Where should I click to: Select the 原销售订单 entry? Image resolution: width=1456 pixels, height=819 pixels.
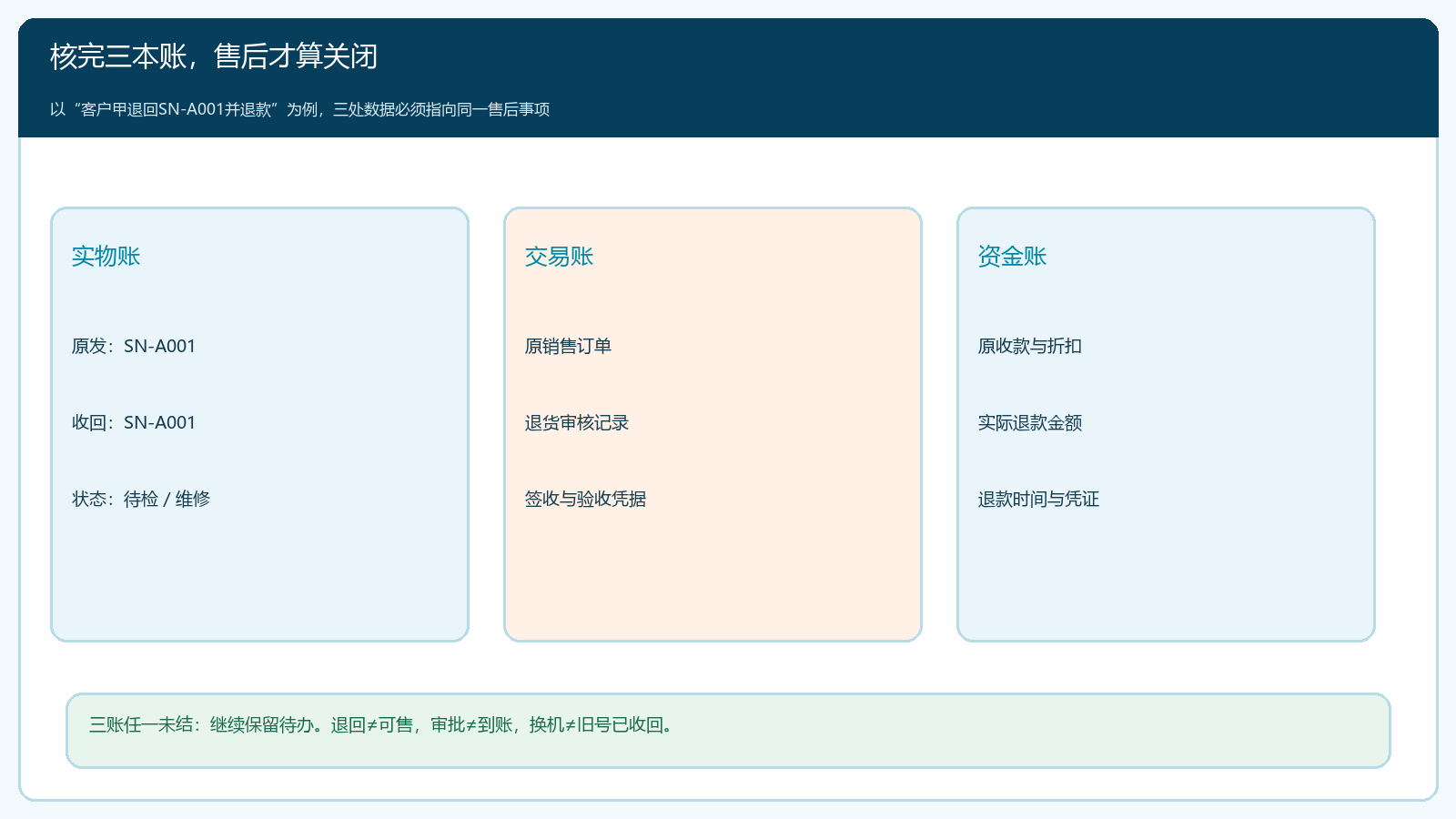(x=568, y=346)
